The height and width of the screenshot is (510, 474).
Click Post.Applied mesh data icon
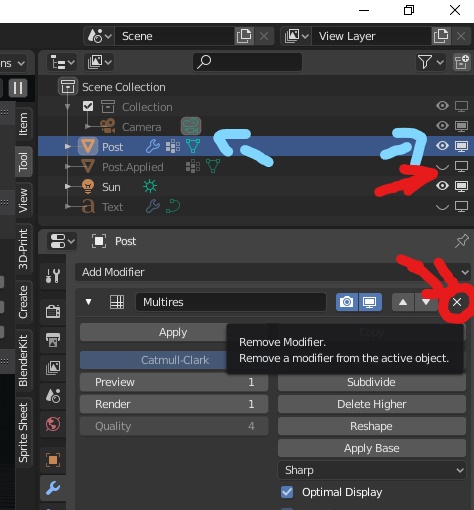click(x=213, y=166)
